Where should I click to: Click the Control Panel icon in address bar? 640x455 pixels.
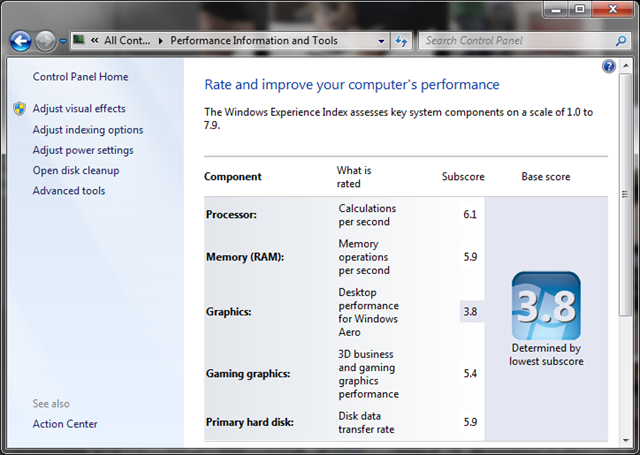pos(78,41)
